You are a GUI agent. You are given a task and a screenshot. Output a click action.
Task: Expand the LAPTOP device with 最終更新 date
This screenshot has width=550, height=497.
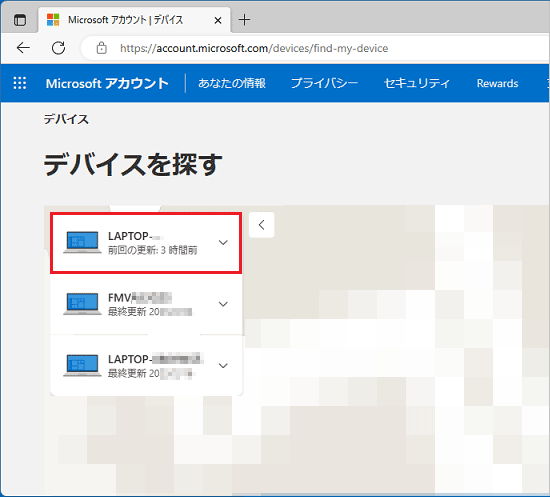223,366
